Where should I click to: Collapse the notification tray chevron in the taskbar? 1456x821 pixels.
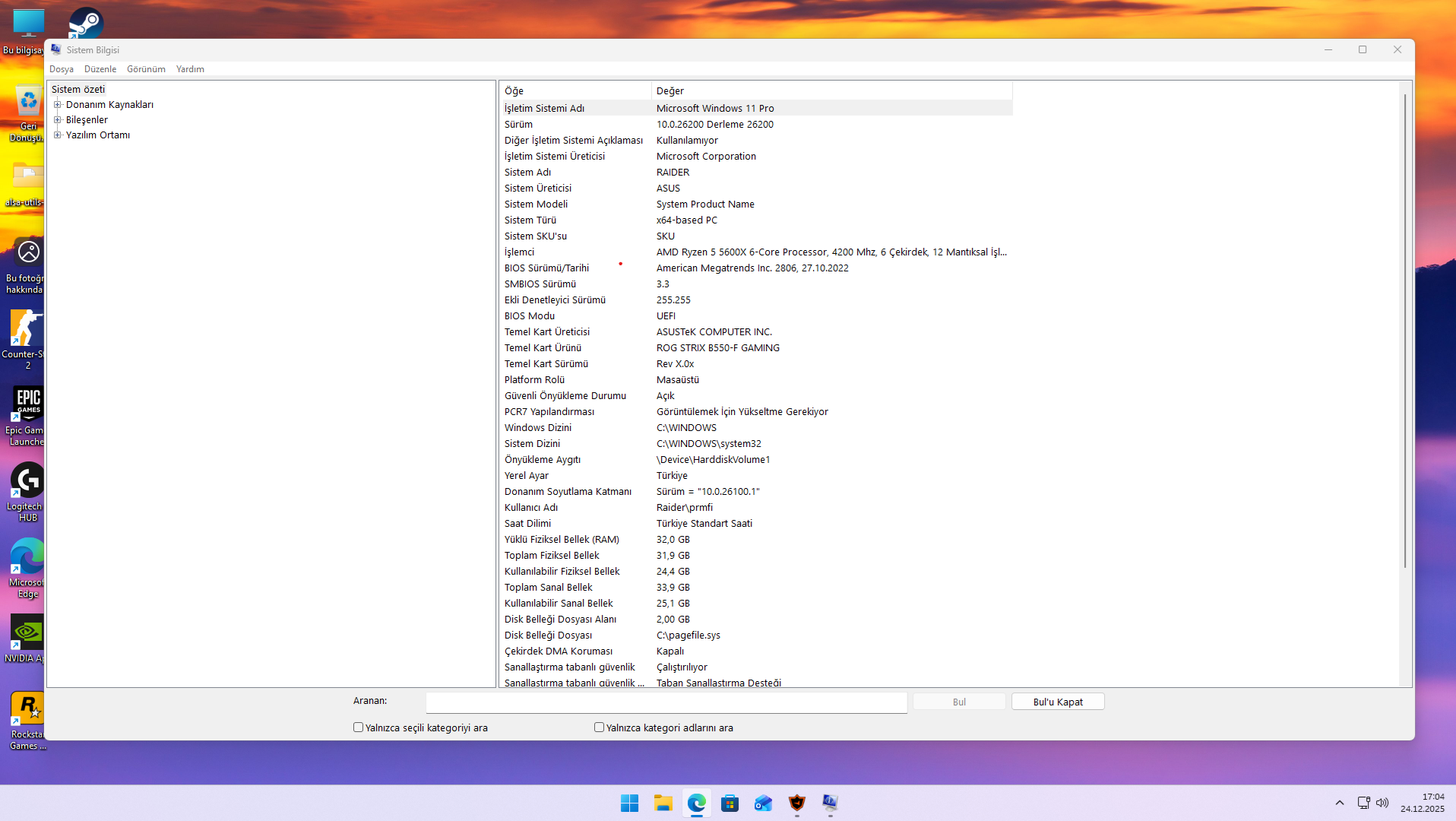tap(1340, 803)
